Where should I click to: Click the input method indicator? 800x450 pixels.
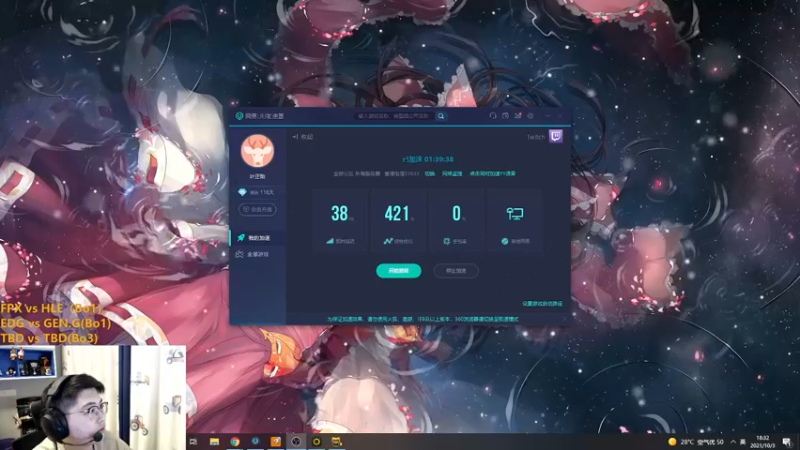743,442
